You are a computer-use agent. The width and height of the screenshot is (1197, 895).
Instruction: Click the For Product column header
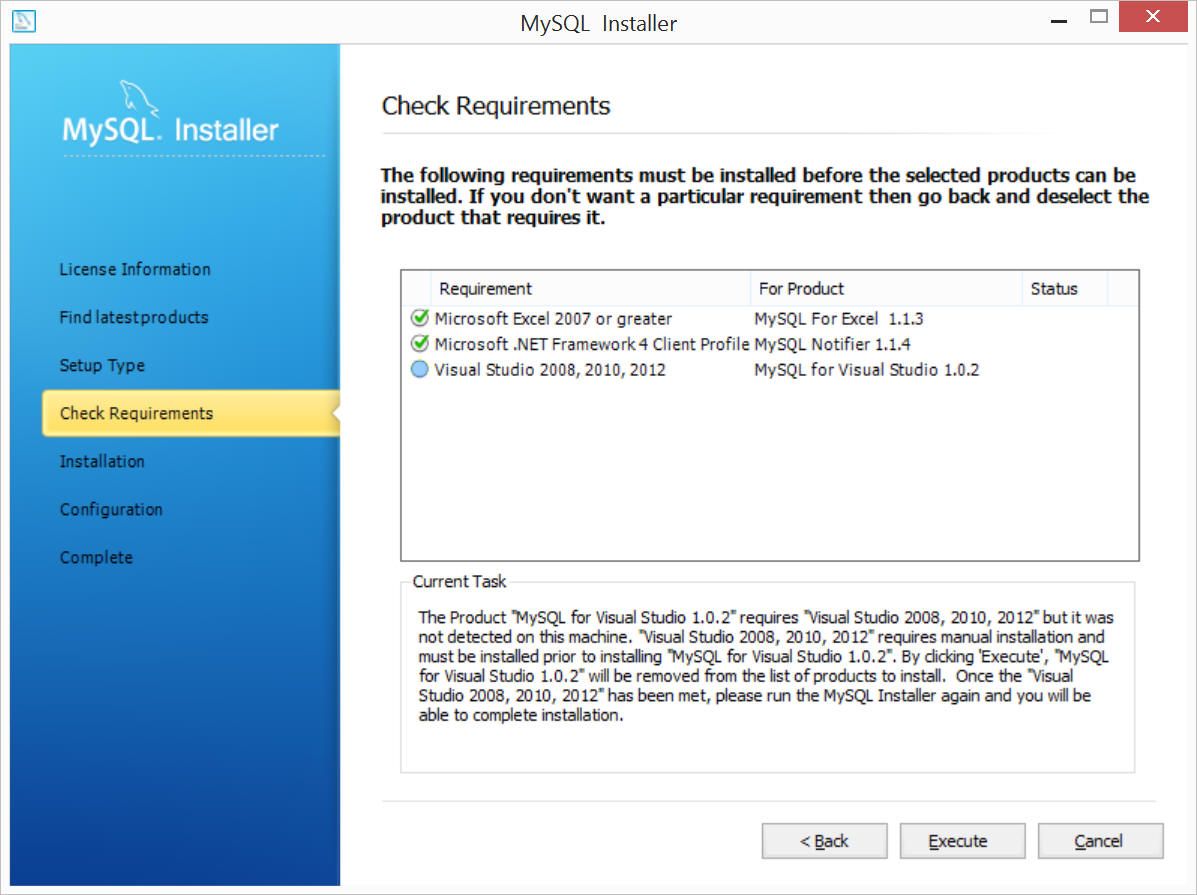tap(886, 289)
